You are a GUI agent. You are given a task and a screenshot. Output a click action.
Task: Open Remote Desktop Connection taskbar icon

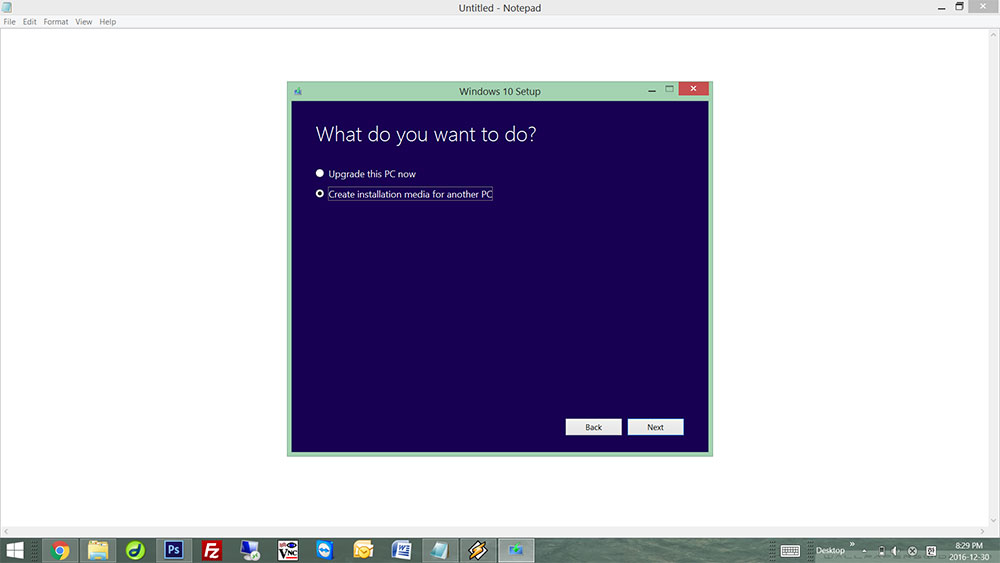[249, 550]
